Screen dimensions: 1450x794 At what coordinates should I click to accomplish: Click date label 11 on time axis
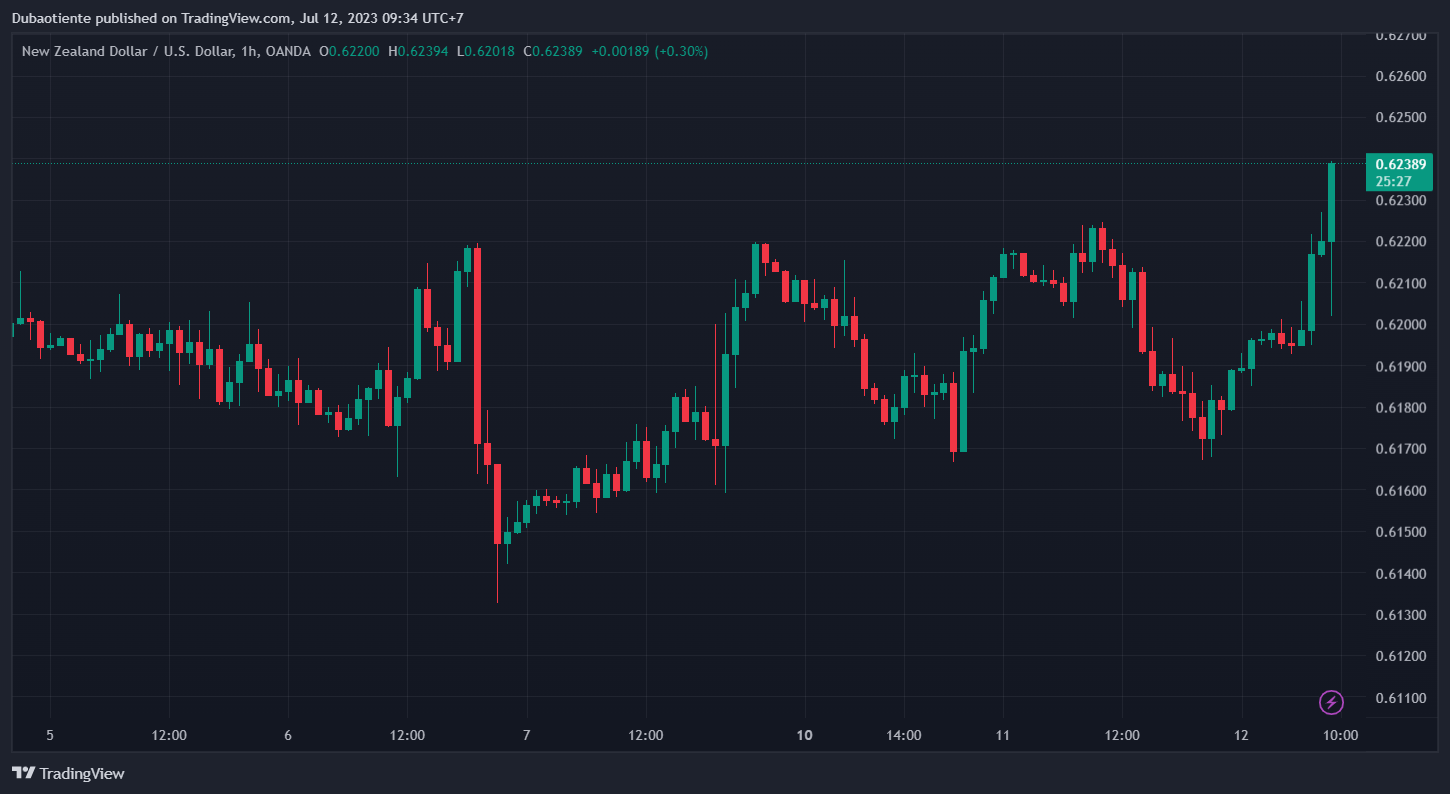click(x=1003, y=735)
